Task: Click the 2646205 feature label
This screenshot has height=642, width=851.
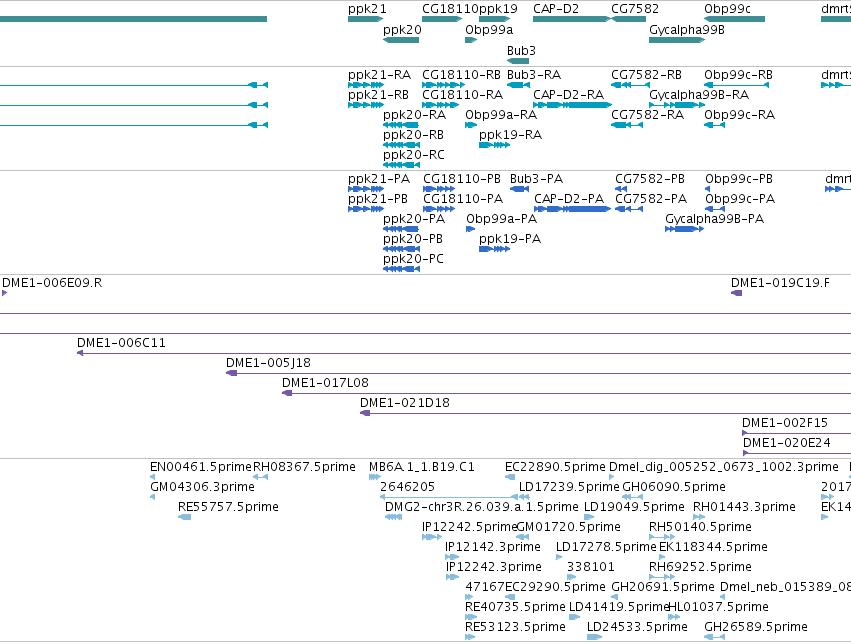Action: 407,487
